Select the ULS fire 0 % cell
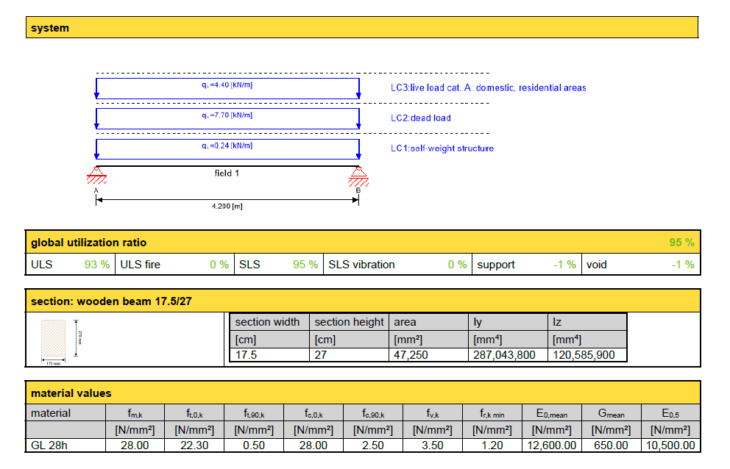Viewport: 730px width, 469px height. (x=217, y=264)
